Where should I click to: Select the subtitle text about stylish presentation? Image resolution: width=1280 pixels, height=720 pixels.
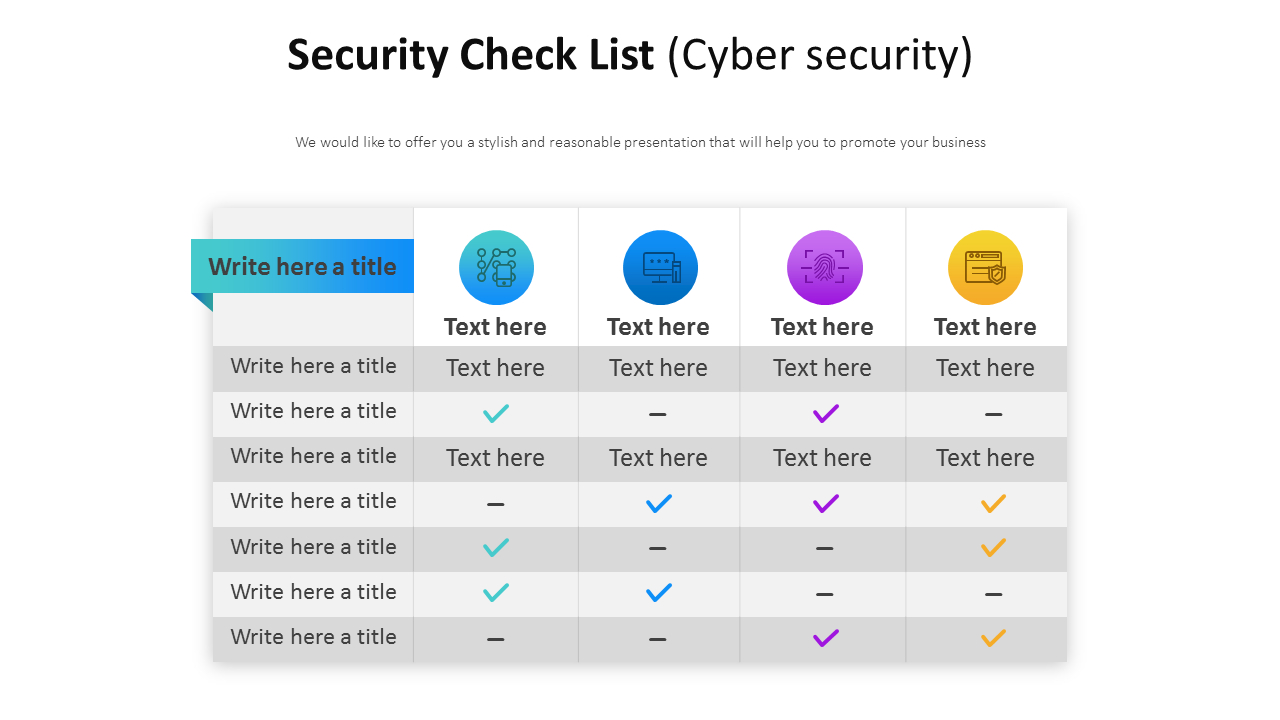(x=640, y=142)
